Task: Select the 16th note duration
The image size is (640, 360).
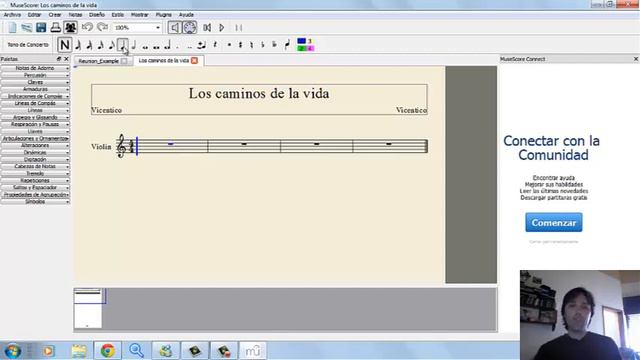Action: coord(100,45)
